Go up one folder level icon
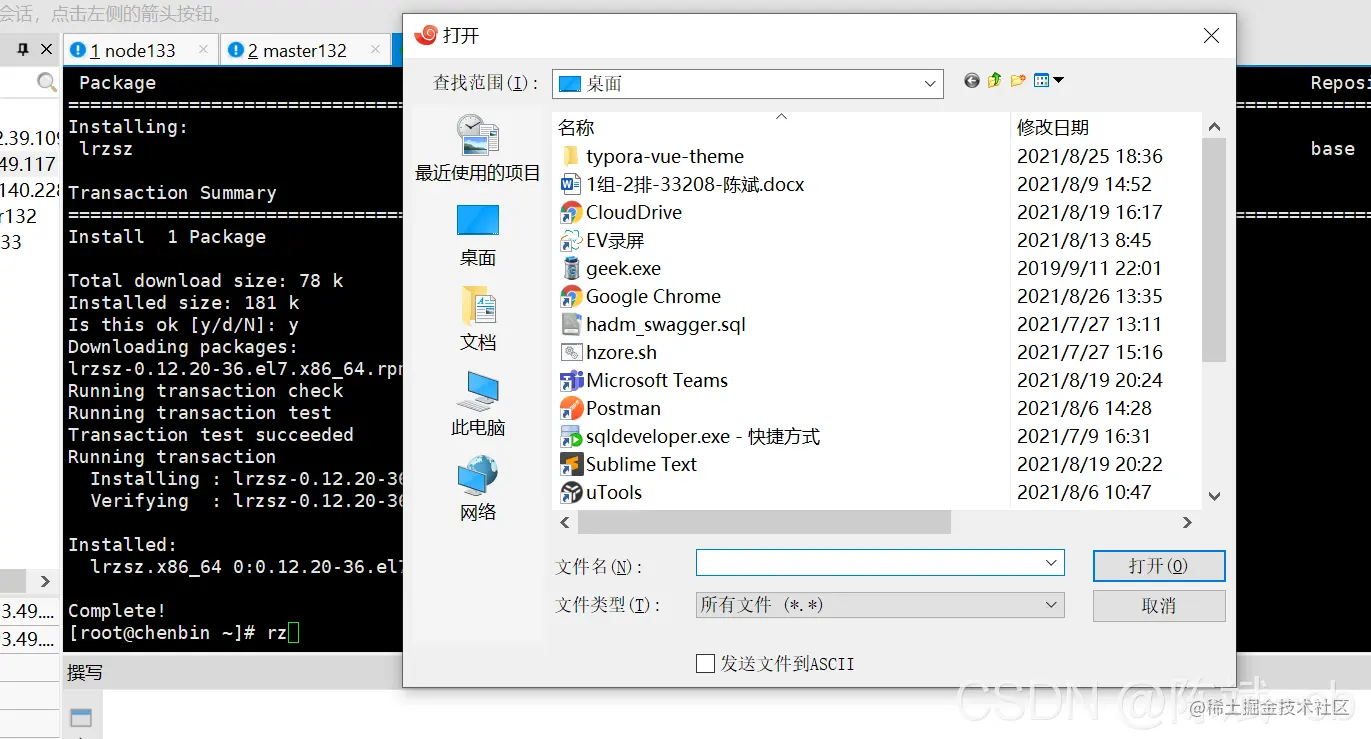This screenshot has height=739, width=1371. pyautogui.click(x=994, y=81)
